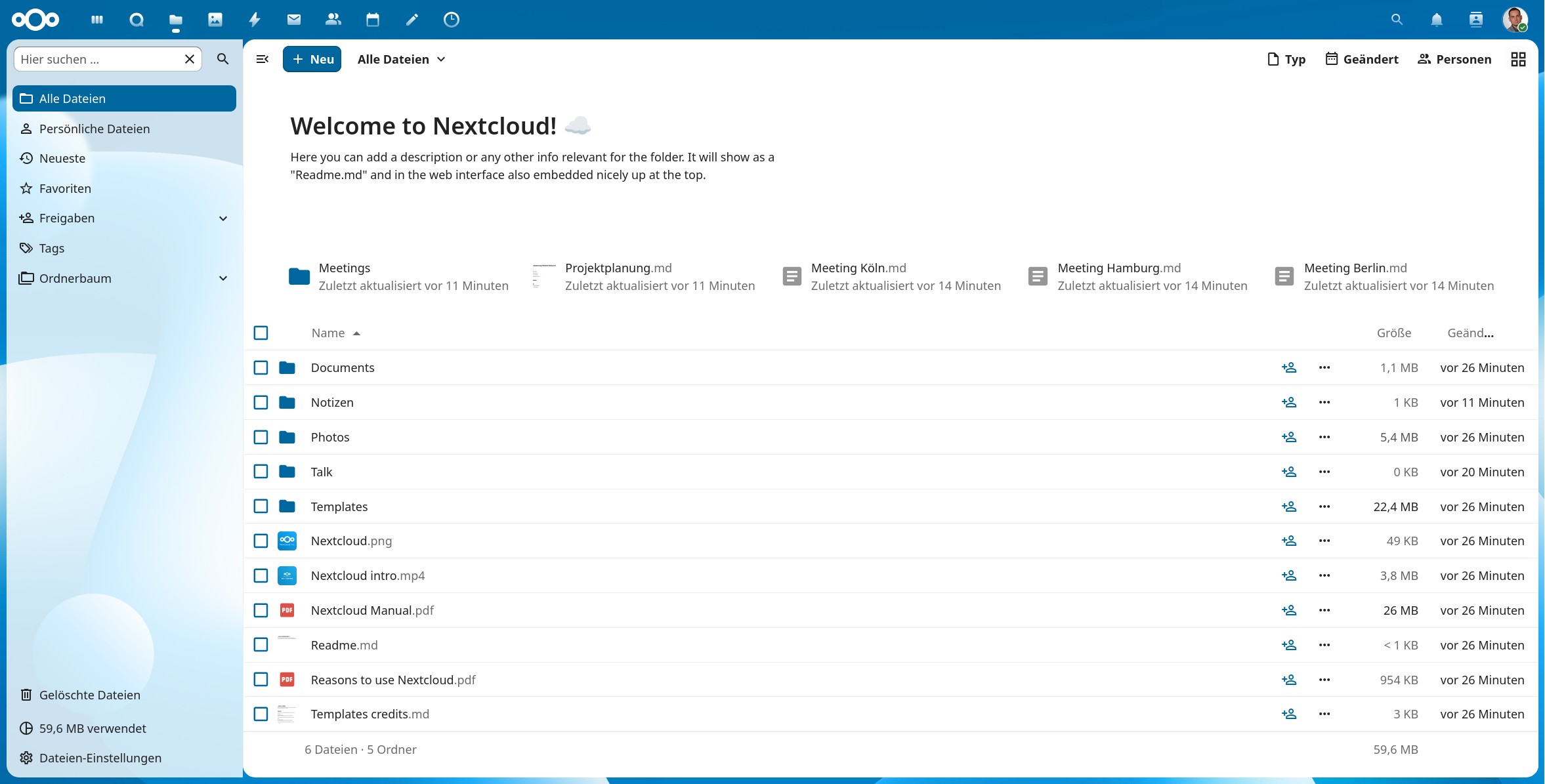Image resolution: width=1545 pixels, height=784 pixels.
Task: Open actions menu for Talk folder
Action: pos(1324,472)
